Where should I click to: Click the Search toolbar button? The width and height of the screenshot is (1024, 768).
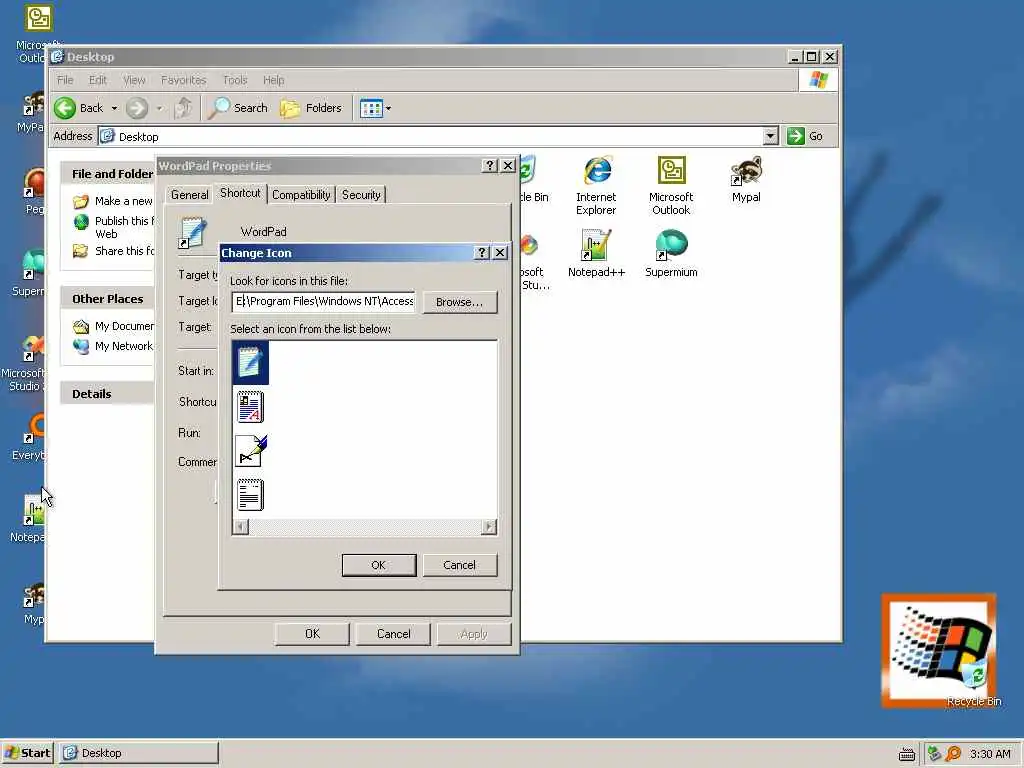pyautogui.click(x=238, y=108)
